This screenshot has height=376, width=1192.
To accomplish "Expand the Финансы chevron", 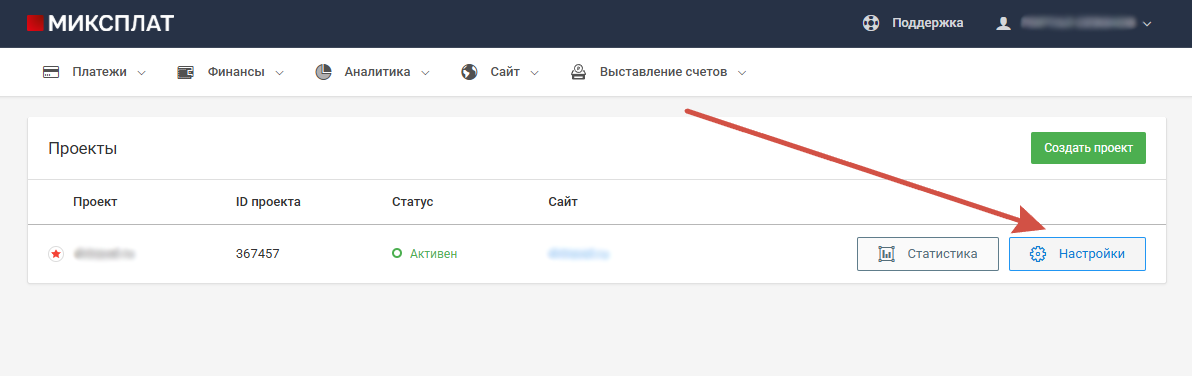I will (x=279, y=74).
